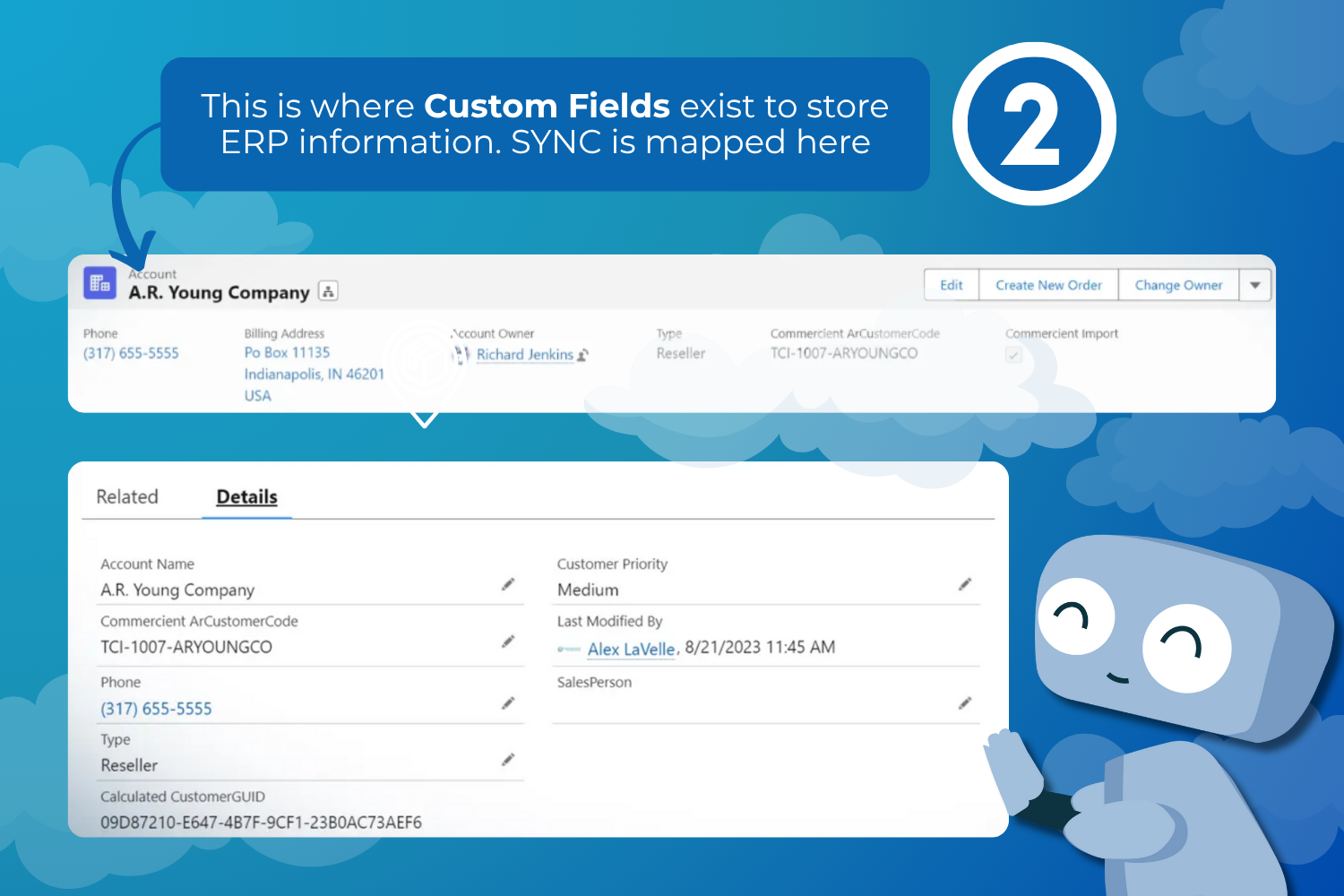This screenshot has height=896, width=1344.
Task: Click the Change Owner button
Action: tap(1178, 286)
